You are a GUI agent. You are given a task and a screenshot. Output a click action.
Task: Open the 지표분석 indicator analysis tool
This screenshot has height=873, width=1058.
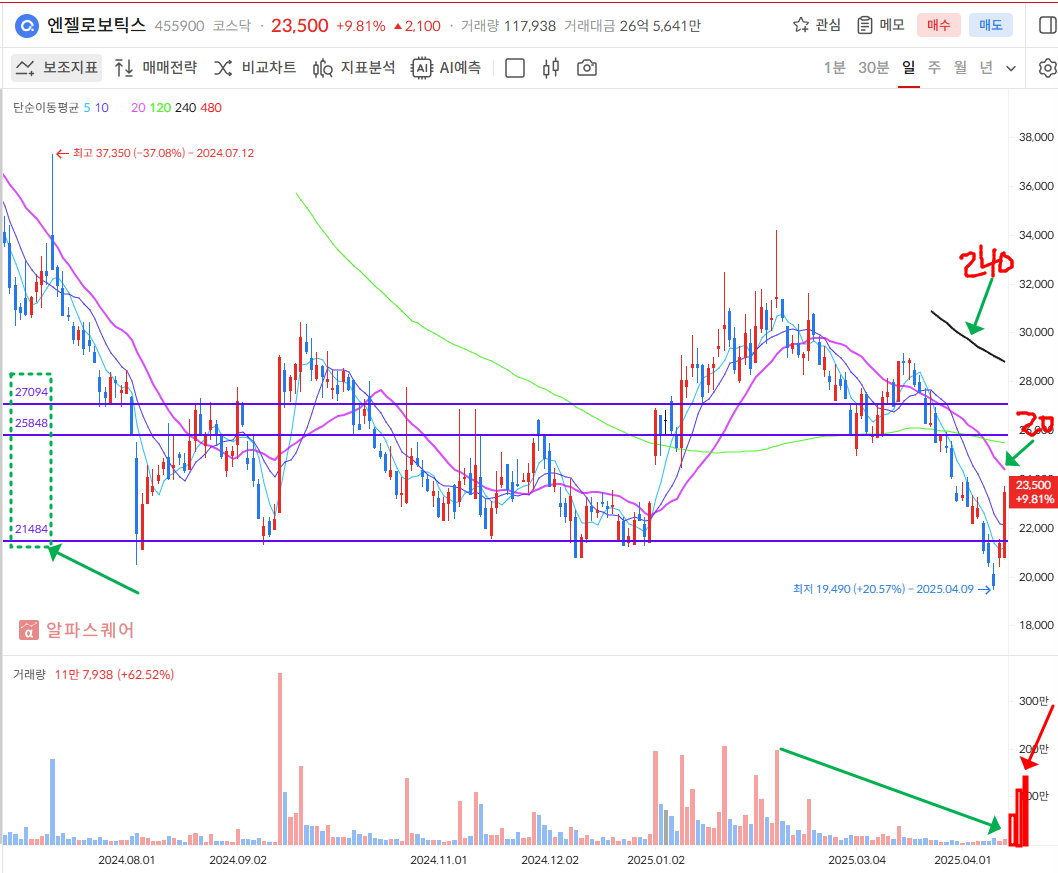(354, 67)
